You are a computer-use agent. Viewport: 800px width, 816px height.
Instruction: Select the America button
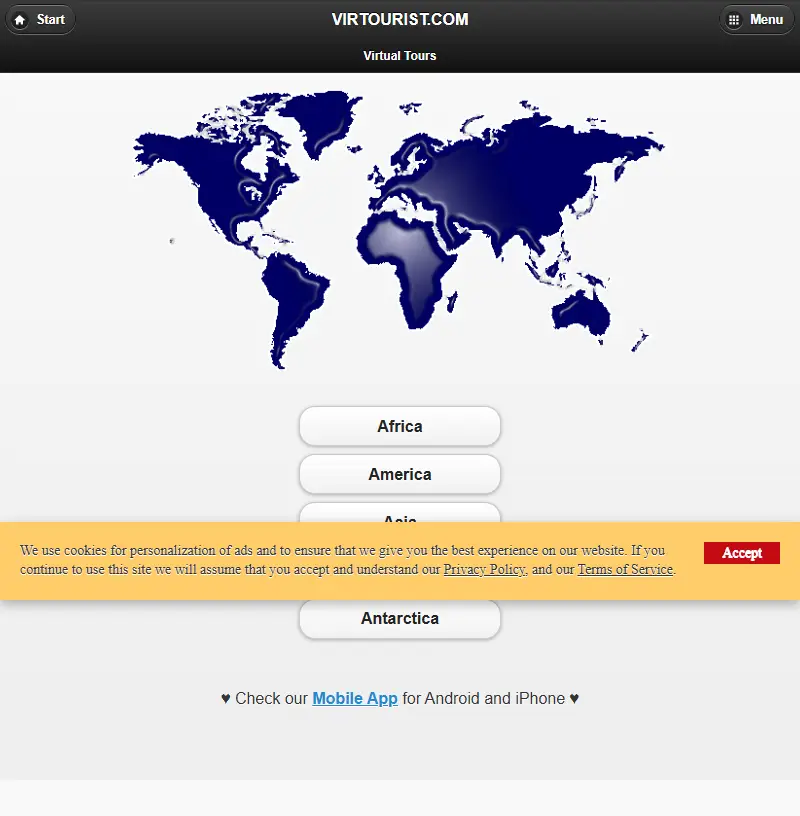coord(400,474)
